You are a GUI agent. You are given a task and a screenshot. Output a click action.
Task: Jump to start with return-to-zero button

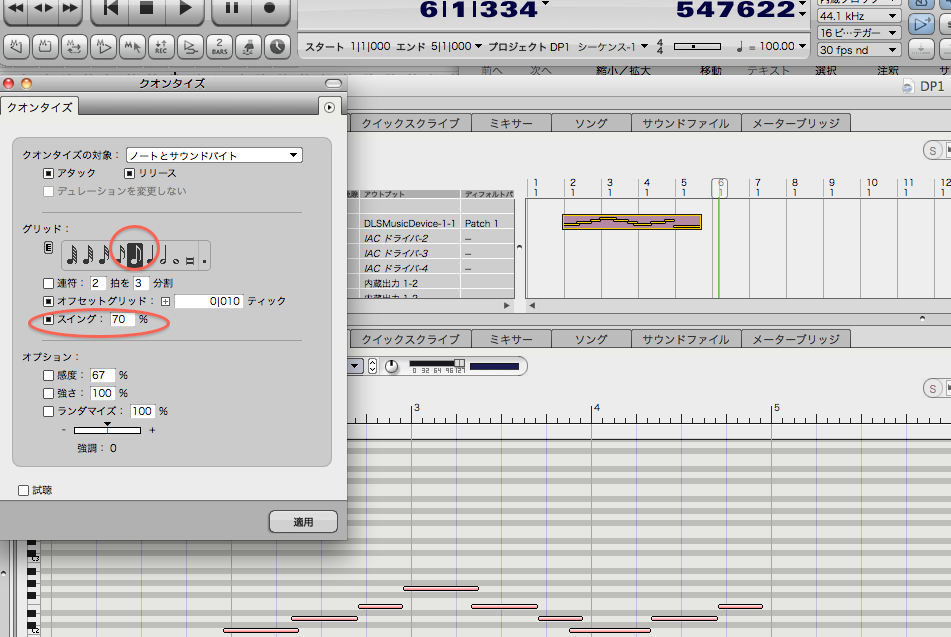coord(110,8)
